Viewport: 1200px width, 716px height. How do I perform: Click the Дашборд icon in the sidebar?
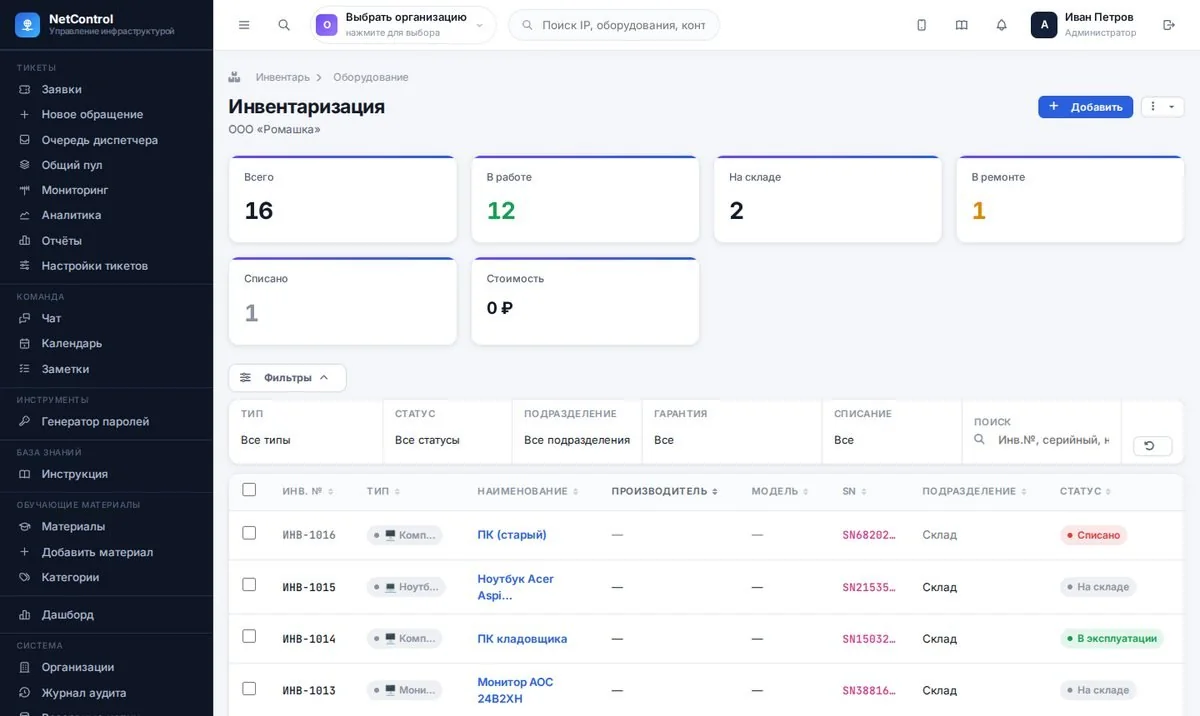[x=25, y=615]
